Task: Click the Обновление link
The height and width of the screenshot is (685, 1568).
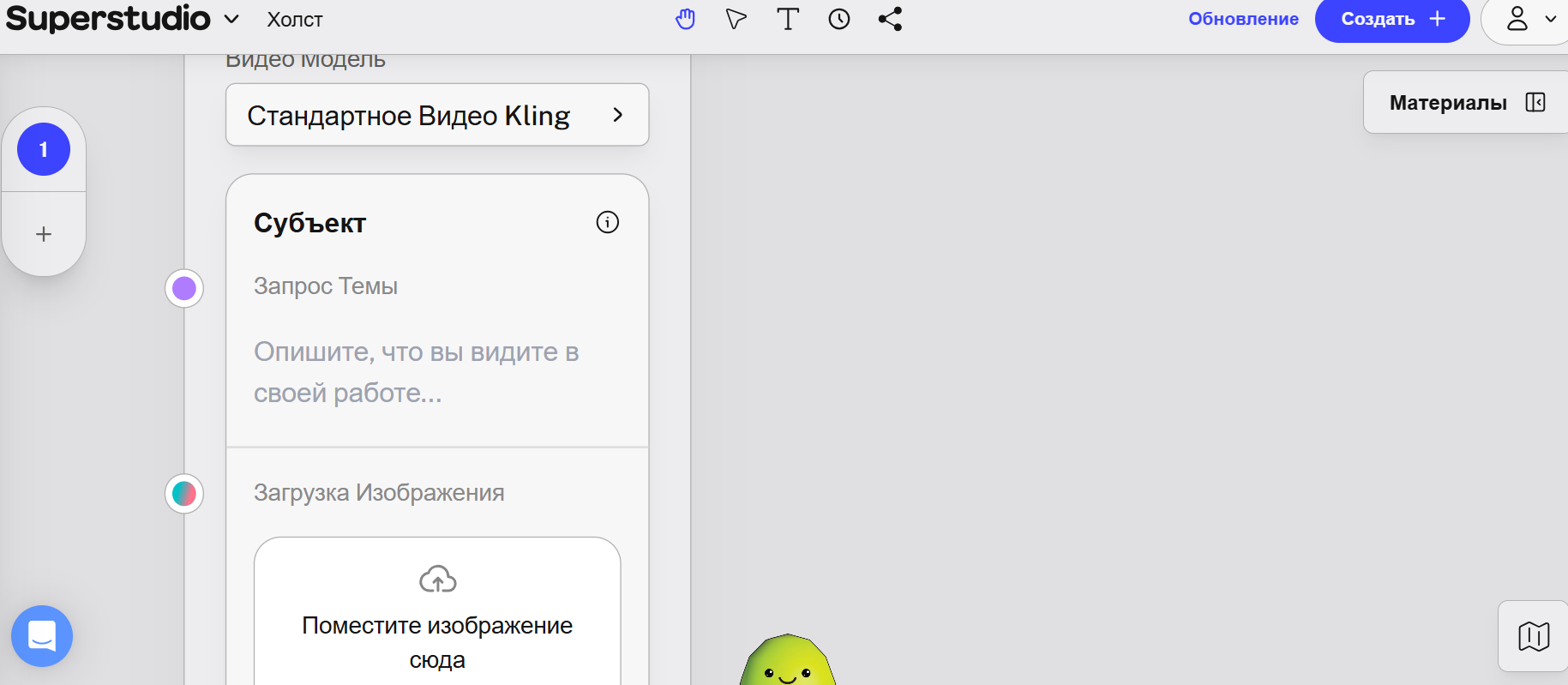Action: (x=1243, y=19)
